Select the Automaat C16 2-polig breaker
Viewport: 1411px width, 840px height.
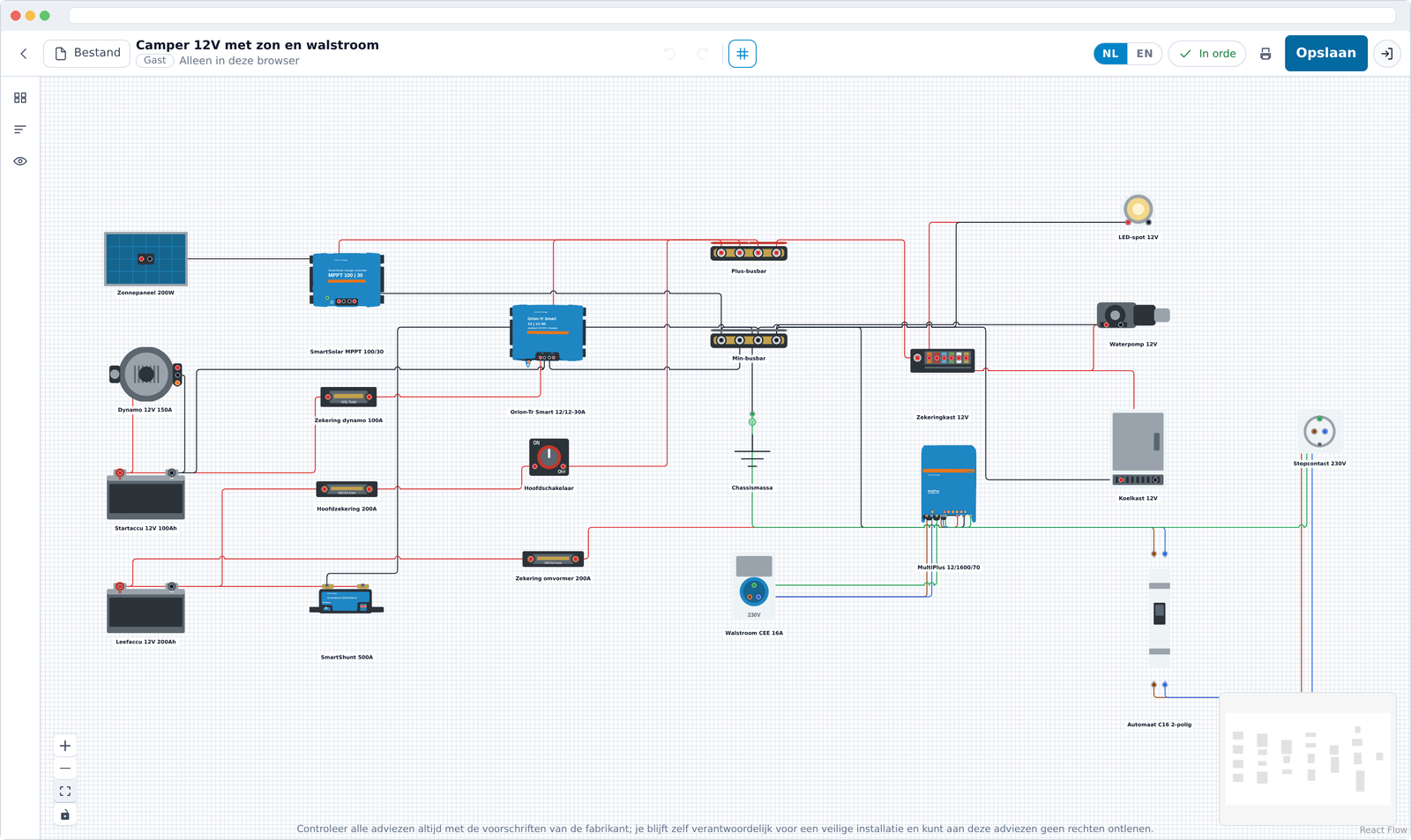pyautogui.click(x=1160, y=619)
